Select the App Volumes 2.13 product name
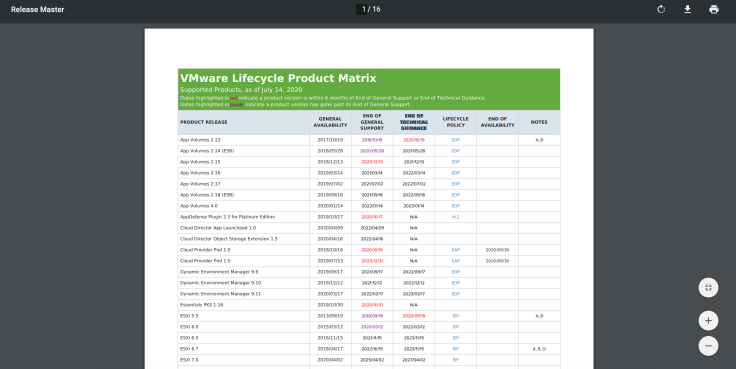The height and width of the screenshot is (369, 736). tap(200, 140)
